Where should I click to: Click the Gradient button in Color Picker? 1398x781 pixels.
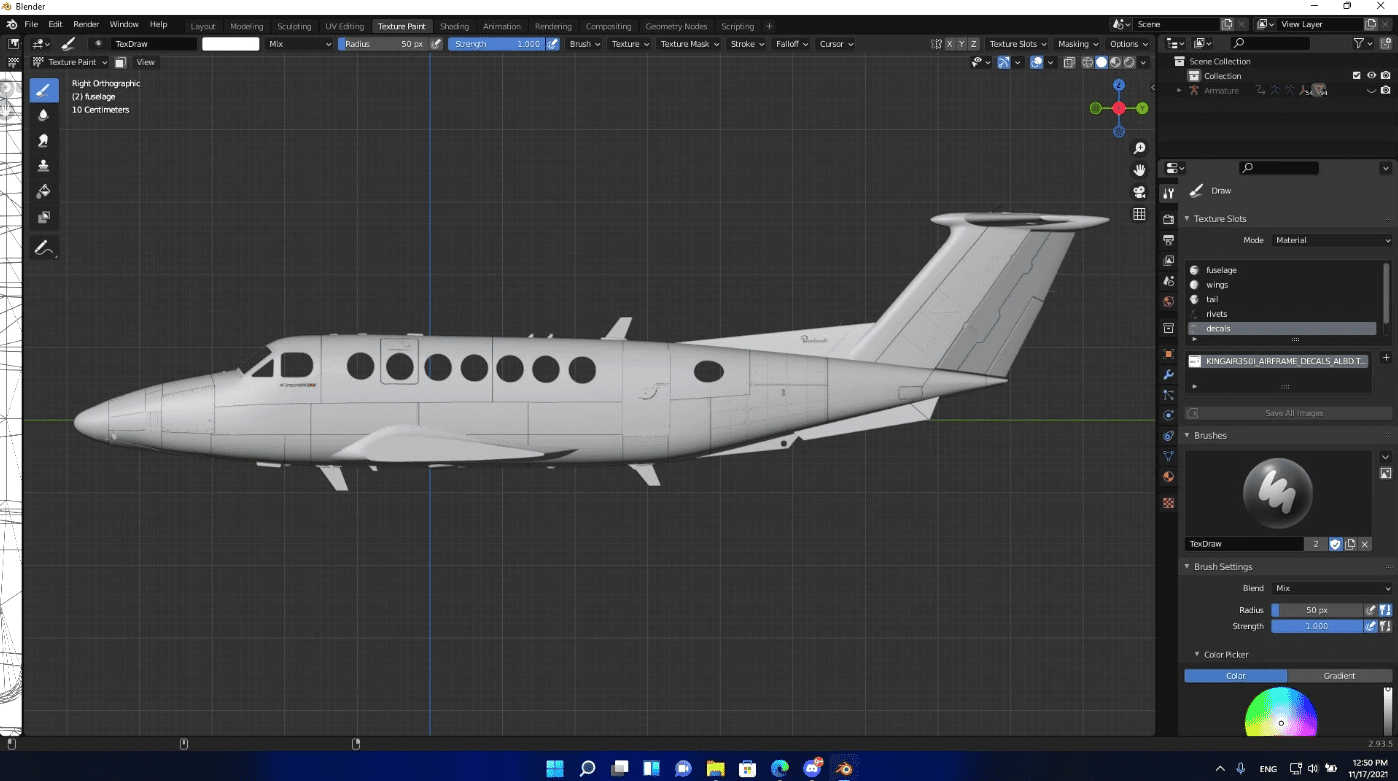pyautogui.click(x=1338, y=676)
